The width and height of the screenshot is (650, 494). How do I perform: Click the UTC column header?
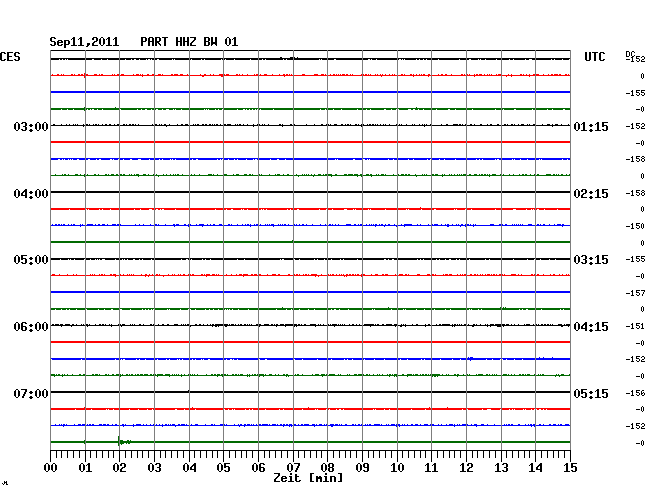point(595,58)
